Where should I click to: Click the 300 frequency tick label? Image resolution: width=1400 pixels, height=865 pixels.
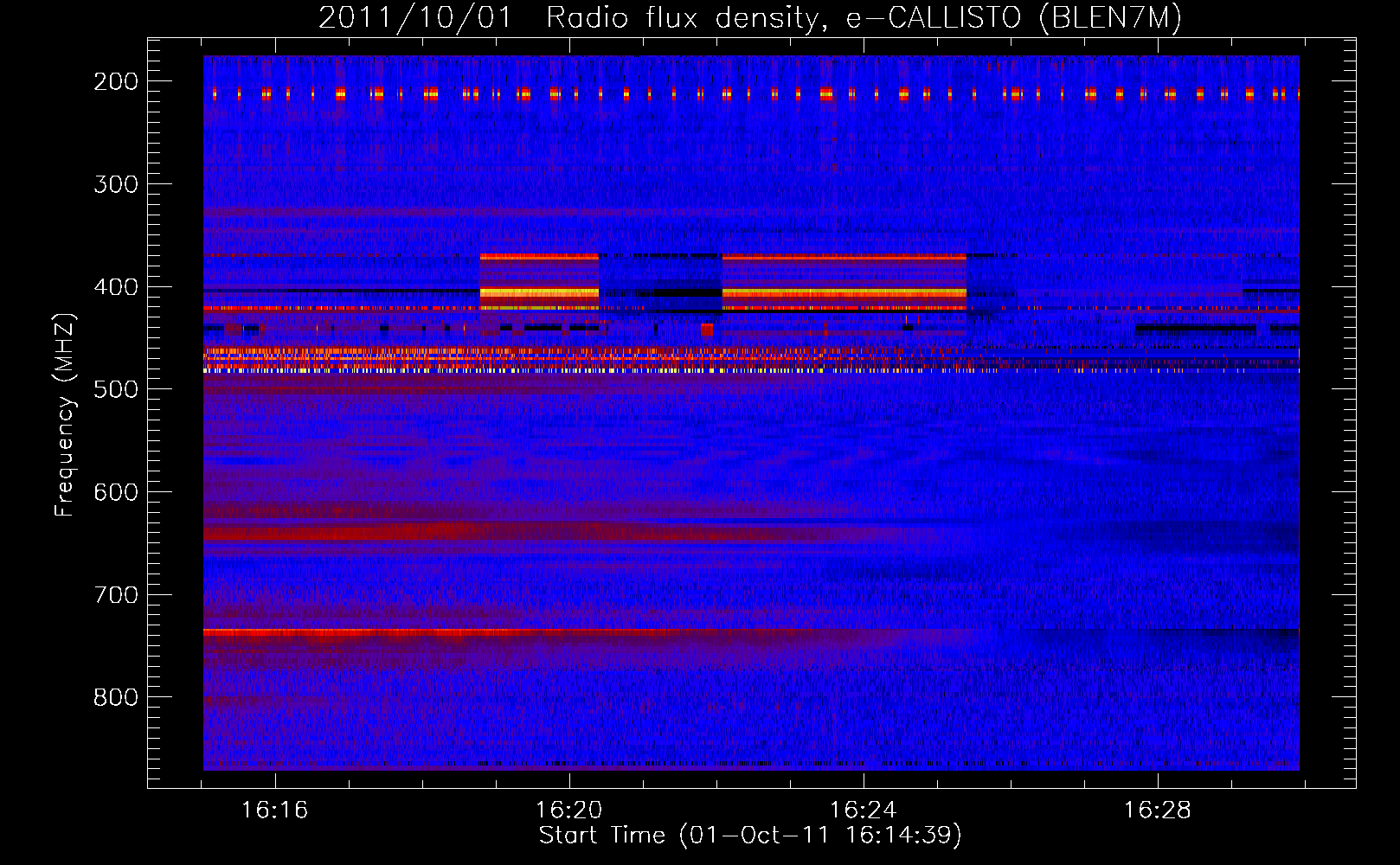tap(116, 184)
